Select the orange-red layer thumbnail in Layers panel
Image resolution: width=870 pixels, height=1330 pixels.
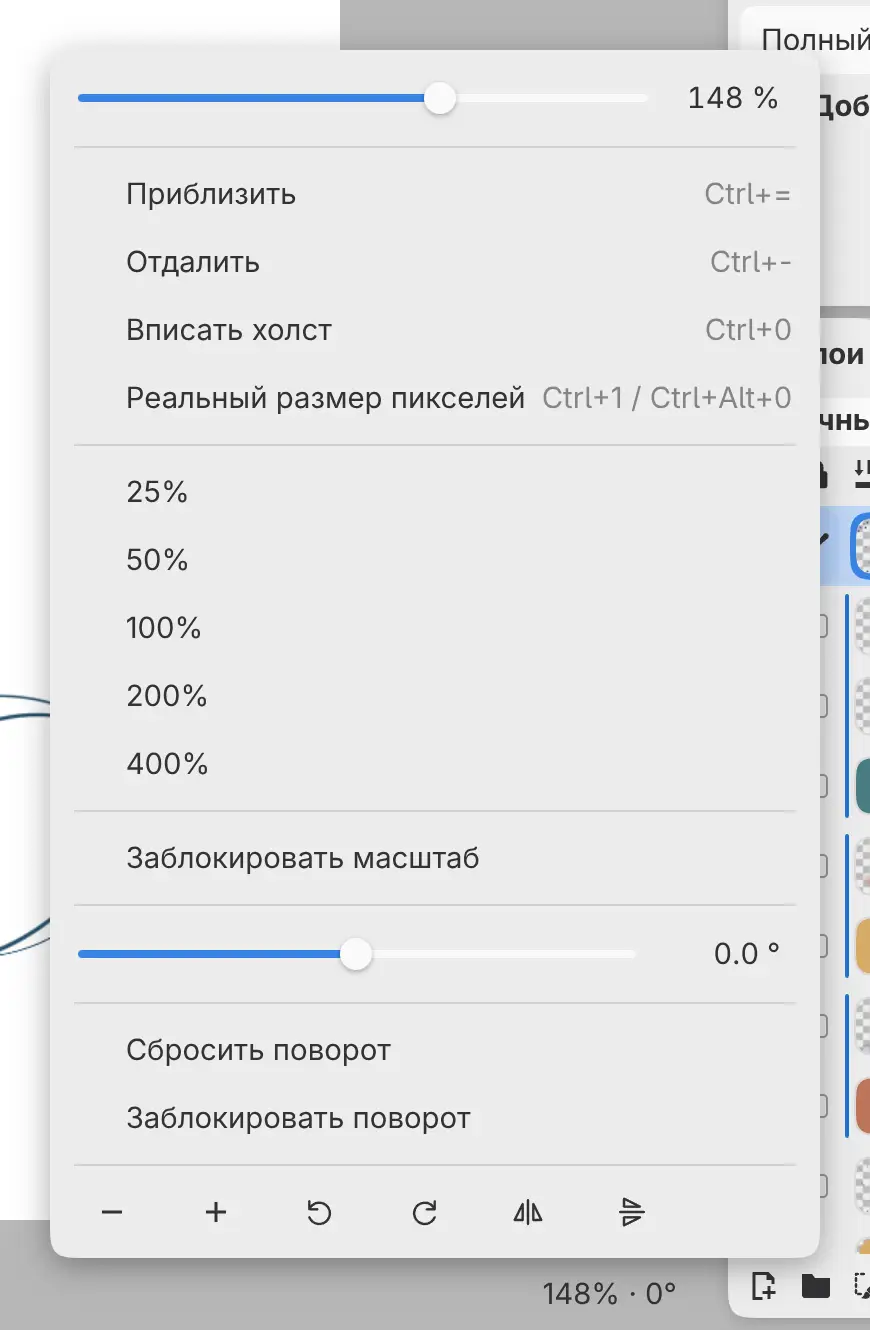863,1105
